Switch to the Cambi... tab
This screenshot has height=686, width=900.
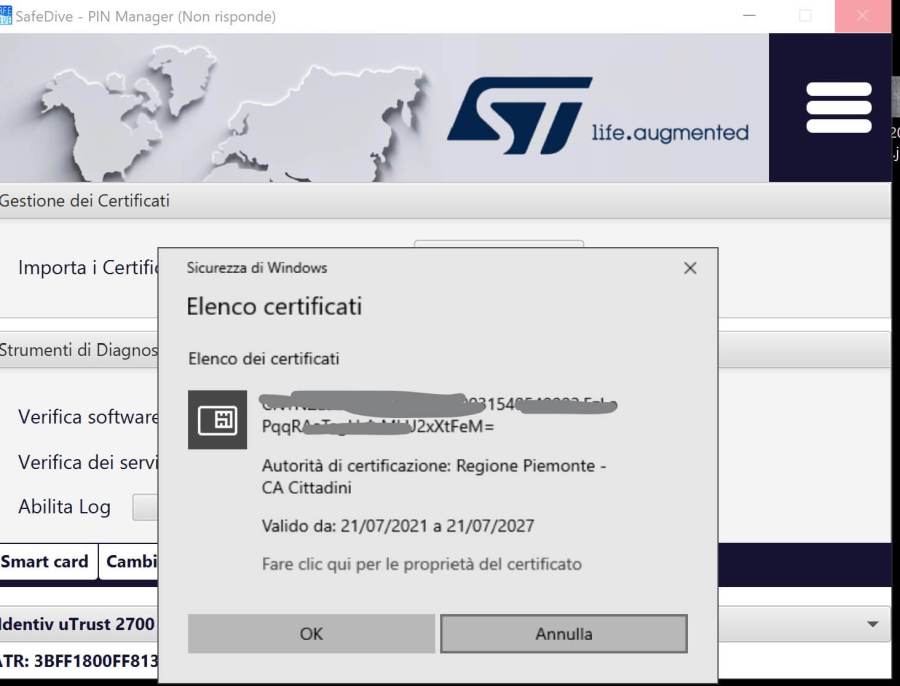tap(130, 562)
